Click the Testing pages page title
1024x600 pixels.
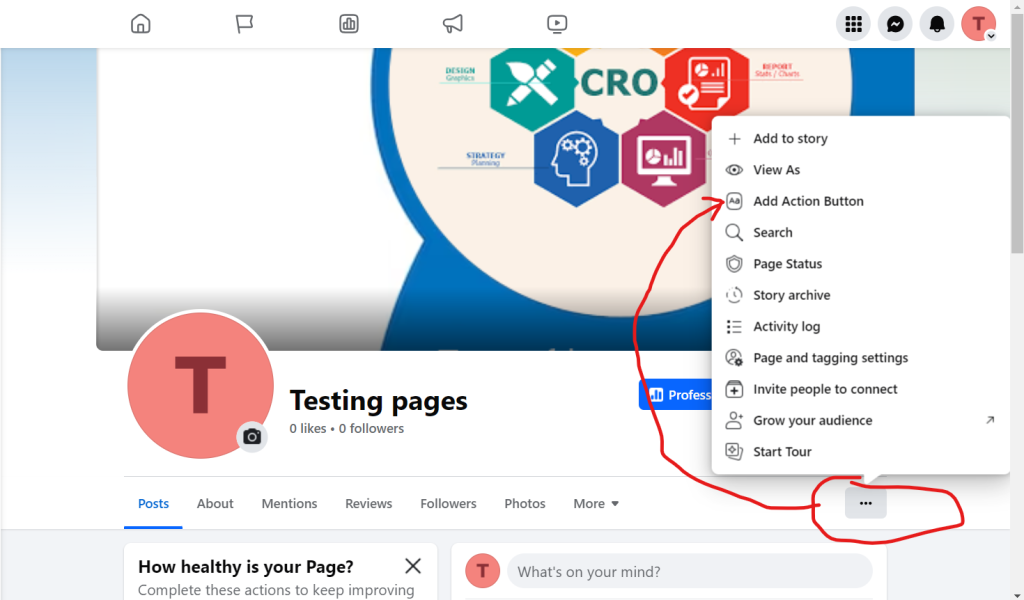[378, 400]
